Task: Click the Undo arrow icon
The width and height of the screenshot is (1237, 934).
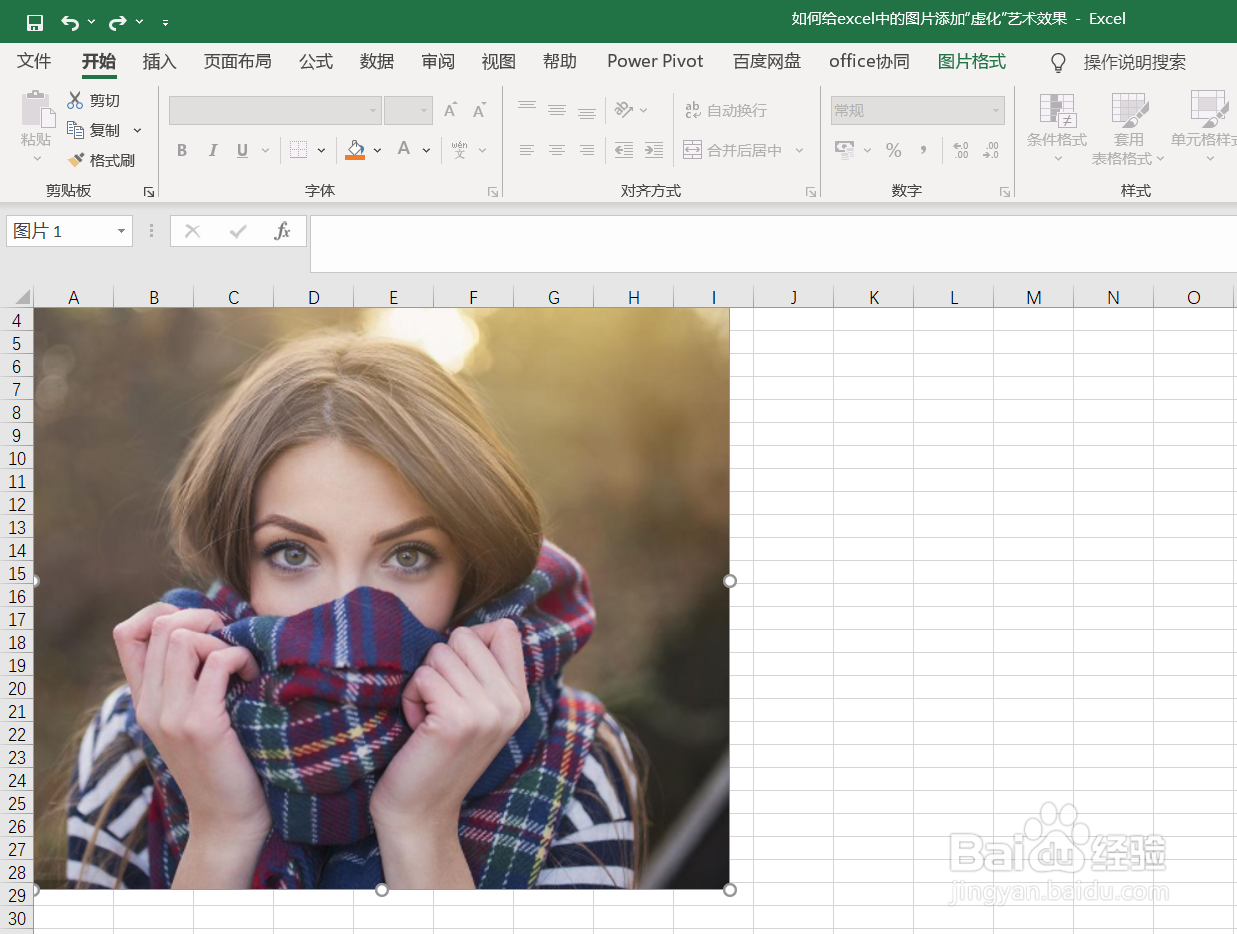Action: coord(69,22)
